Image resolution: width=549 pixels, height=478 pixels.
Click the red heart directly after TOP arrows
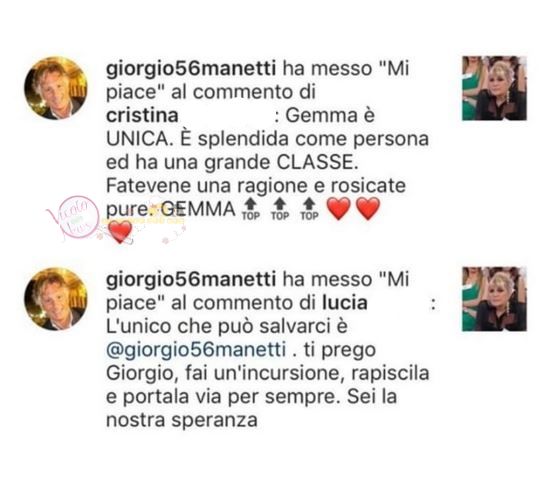[x=339, y=209]
